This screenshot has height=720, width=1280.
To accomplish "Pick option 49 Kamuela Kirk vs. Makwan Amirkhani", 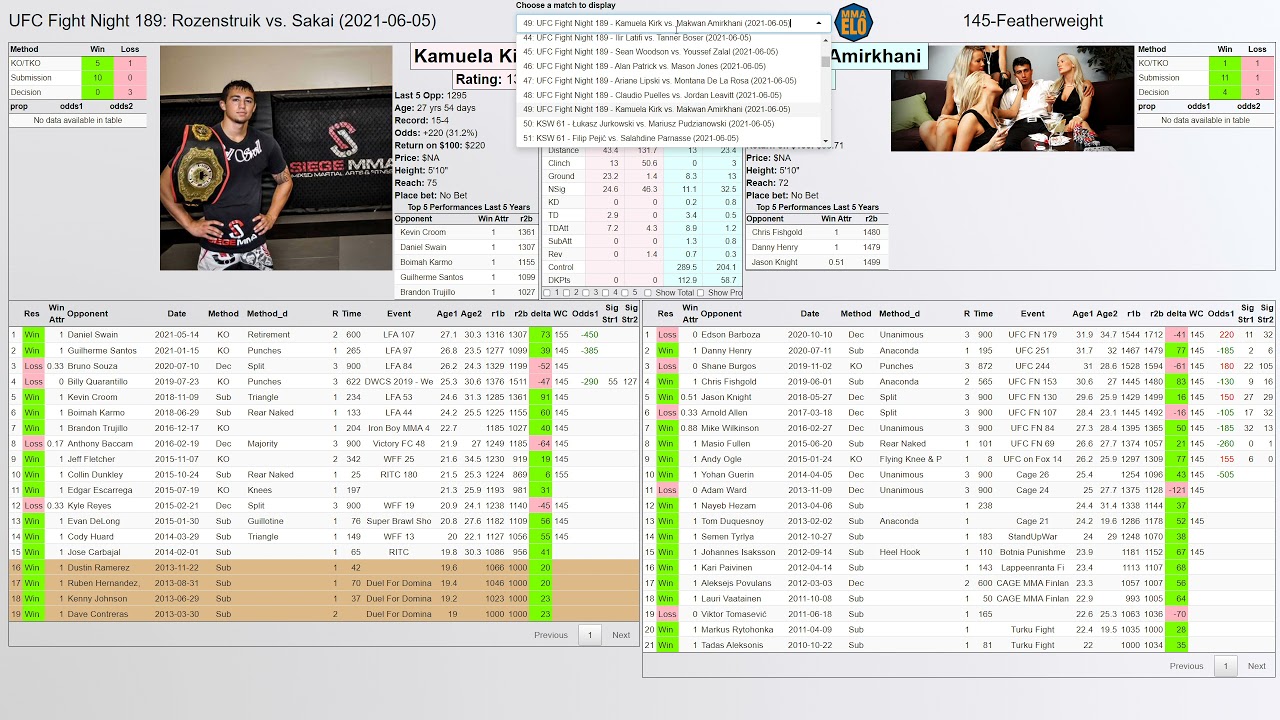I will pyautogui.click(x=669, y=109).
